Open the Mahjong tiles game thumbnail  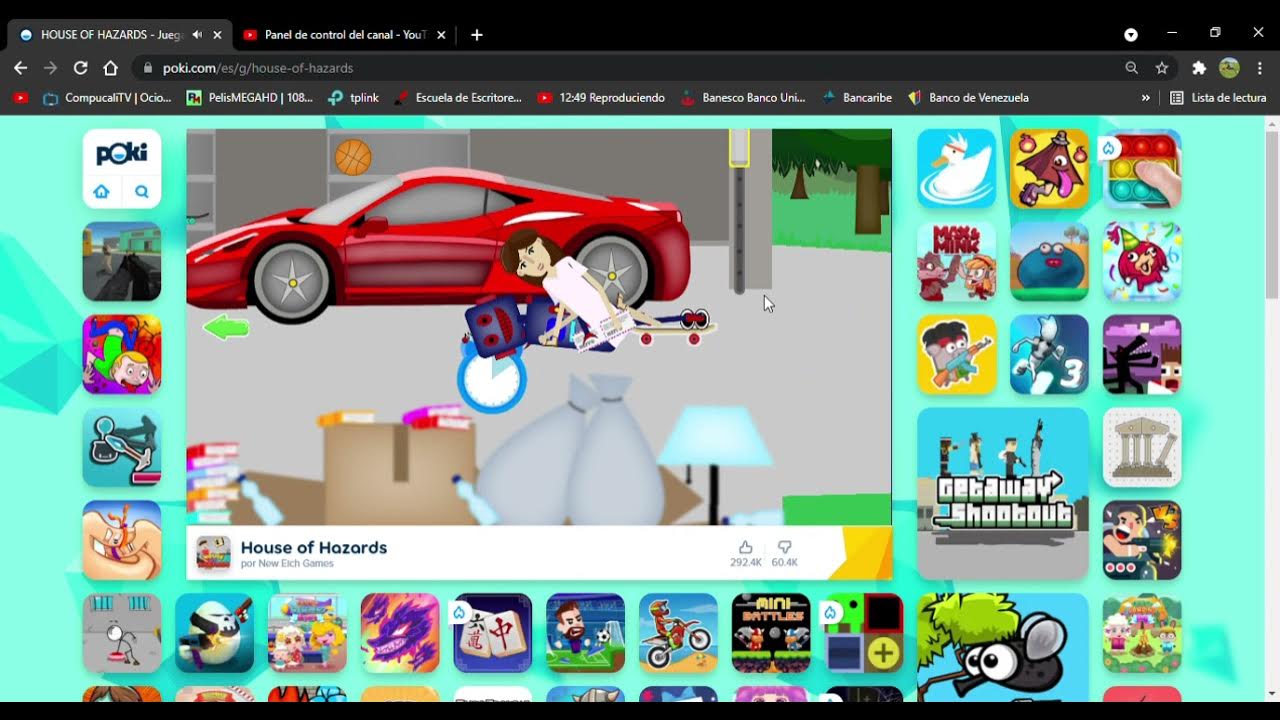pos(493,633)
